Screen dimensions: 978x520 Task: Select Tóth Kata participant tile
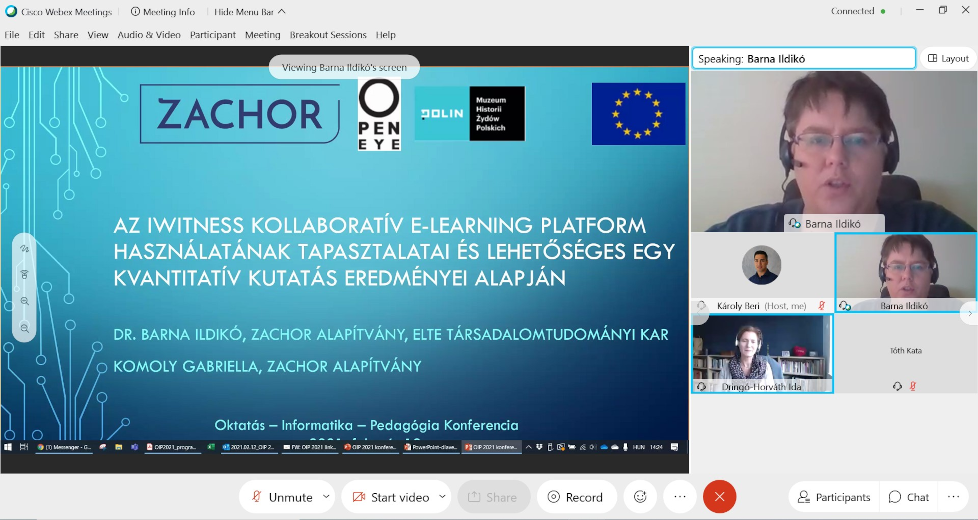906,354
